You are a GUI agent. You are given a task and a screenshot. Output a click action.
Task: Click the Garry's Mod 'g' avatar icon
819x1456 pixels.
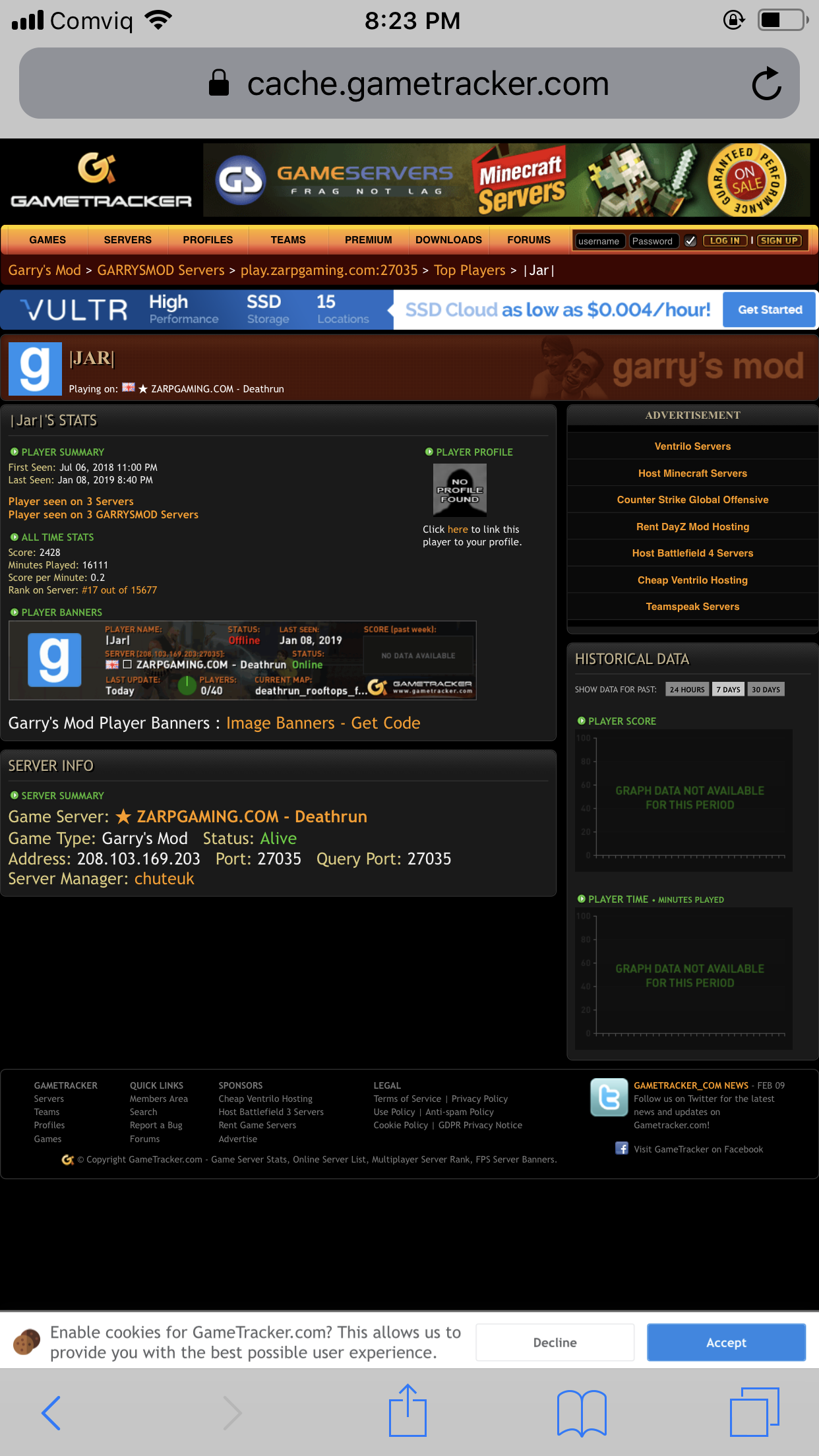click(35, 368)
